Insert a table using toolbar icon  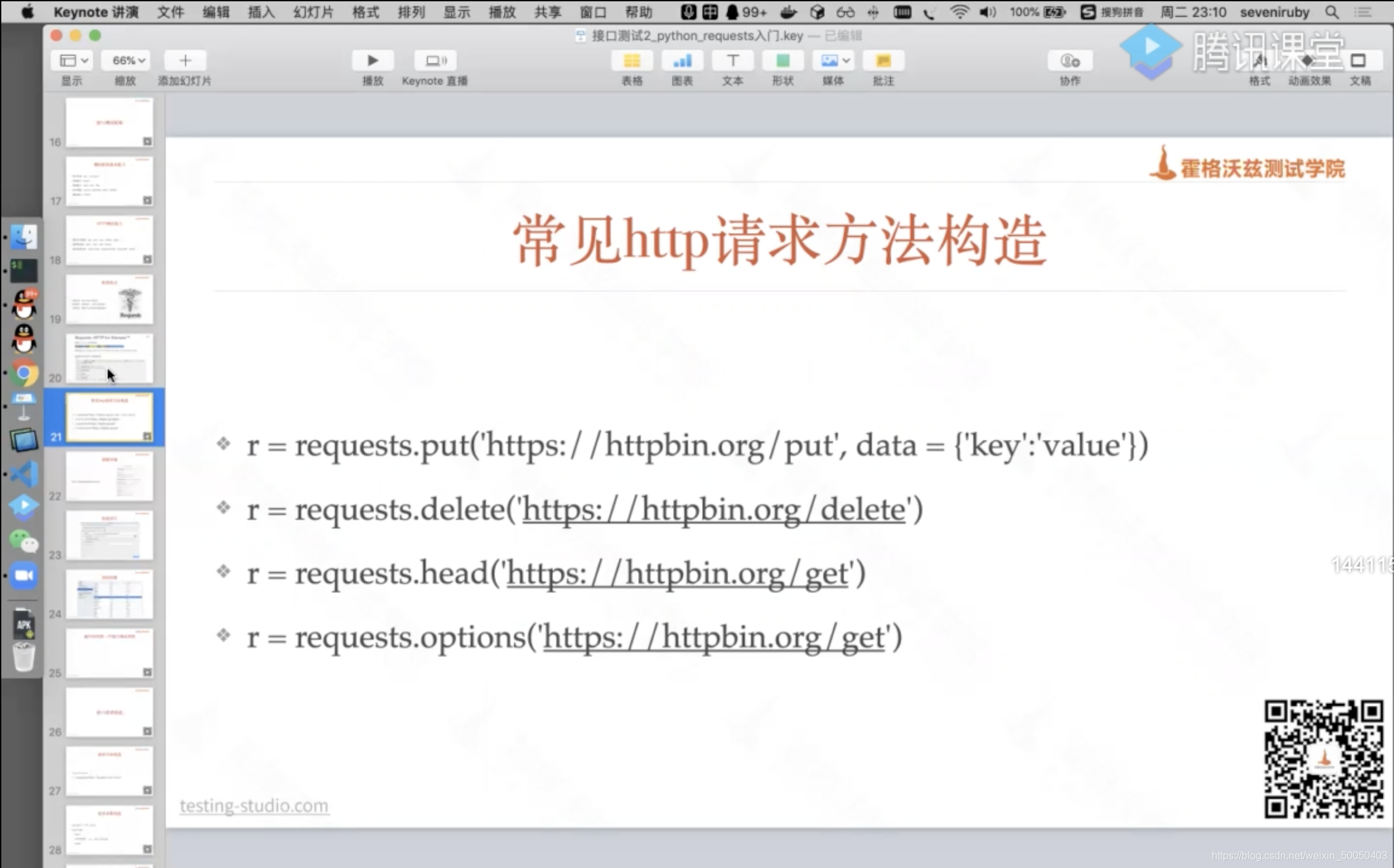click(631, 61)
